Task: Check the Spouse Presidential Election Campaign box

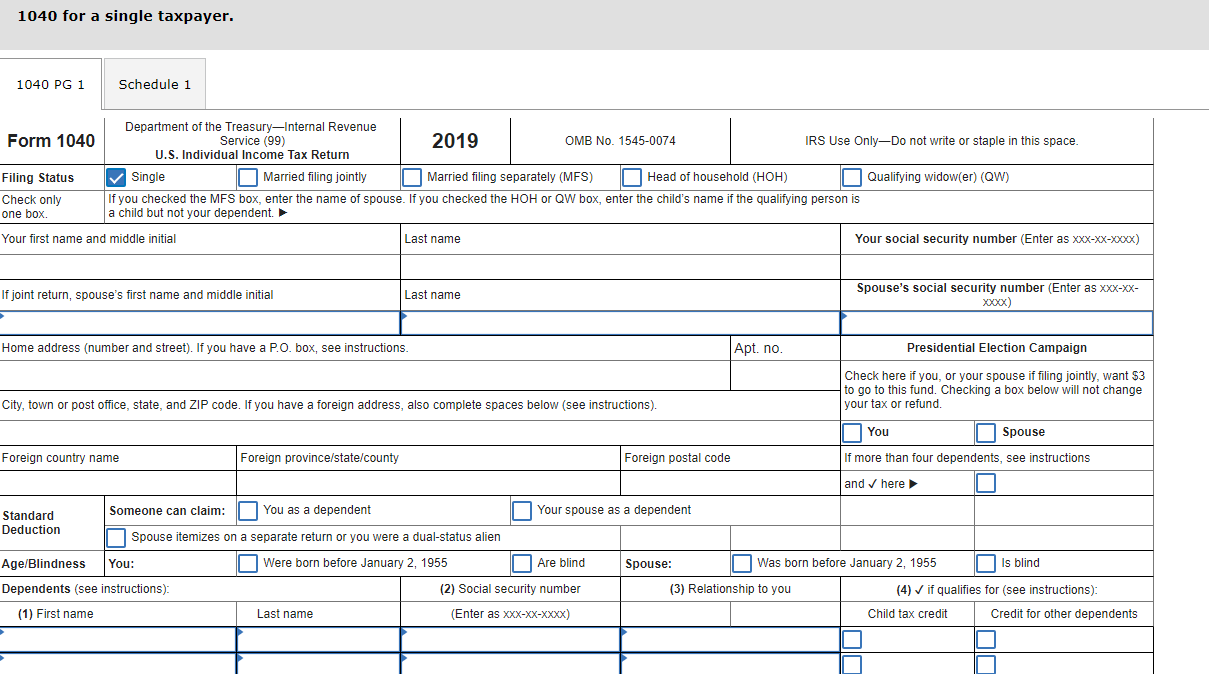Action: coord(986,432)
